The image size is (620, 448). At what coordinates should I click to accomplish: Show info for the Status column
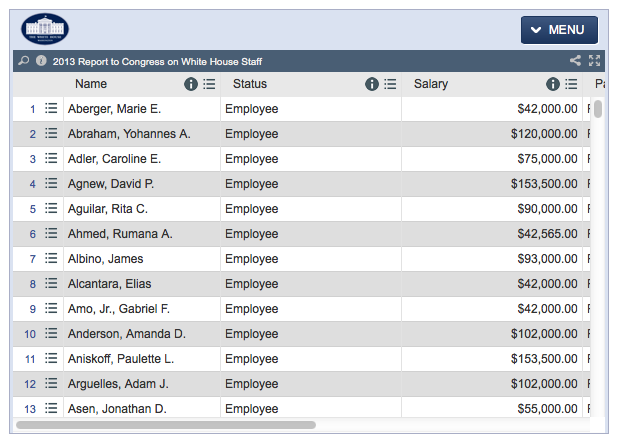(372, 85)
